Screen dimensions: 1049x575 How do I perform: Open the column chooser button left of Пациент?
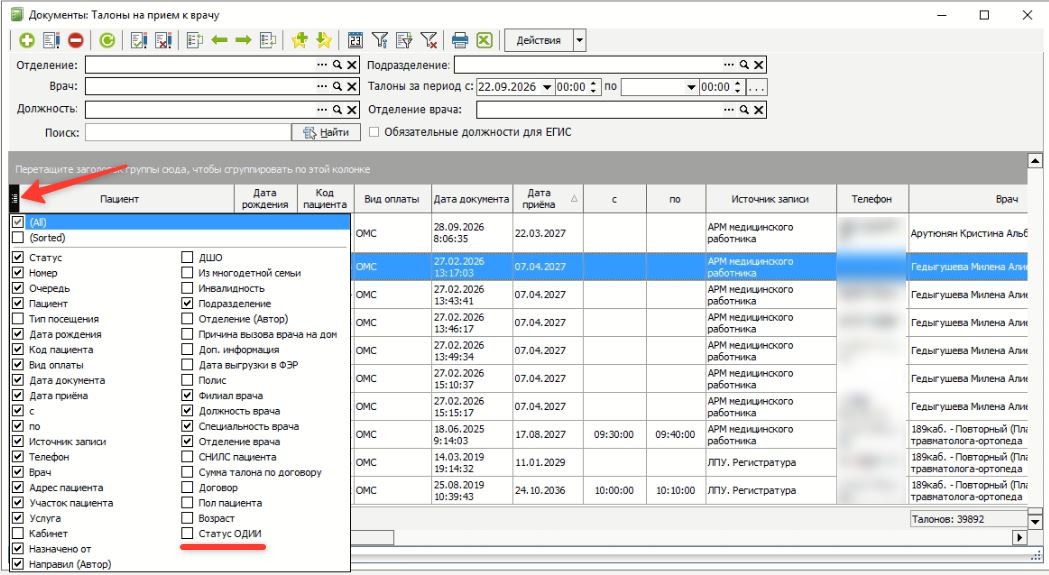pos(15,198)
